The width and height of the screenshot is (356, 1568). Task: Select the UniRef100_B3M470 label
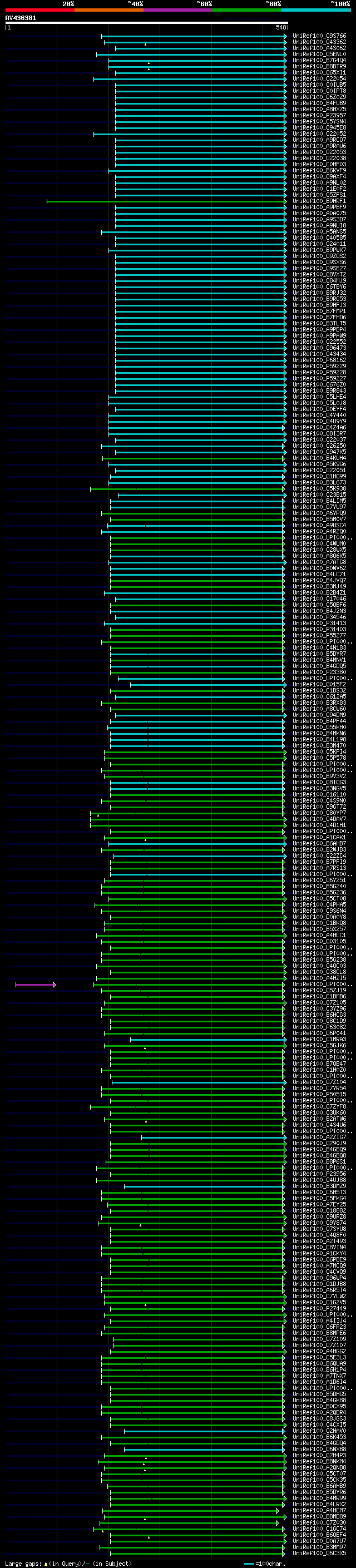[x=319, y=746]
